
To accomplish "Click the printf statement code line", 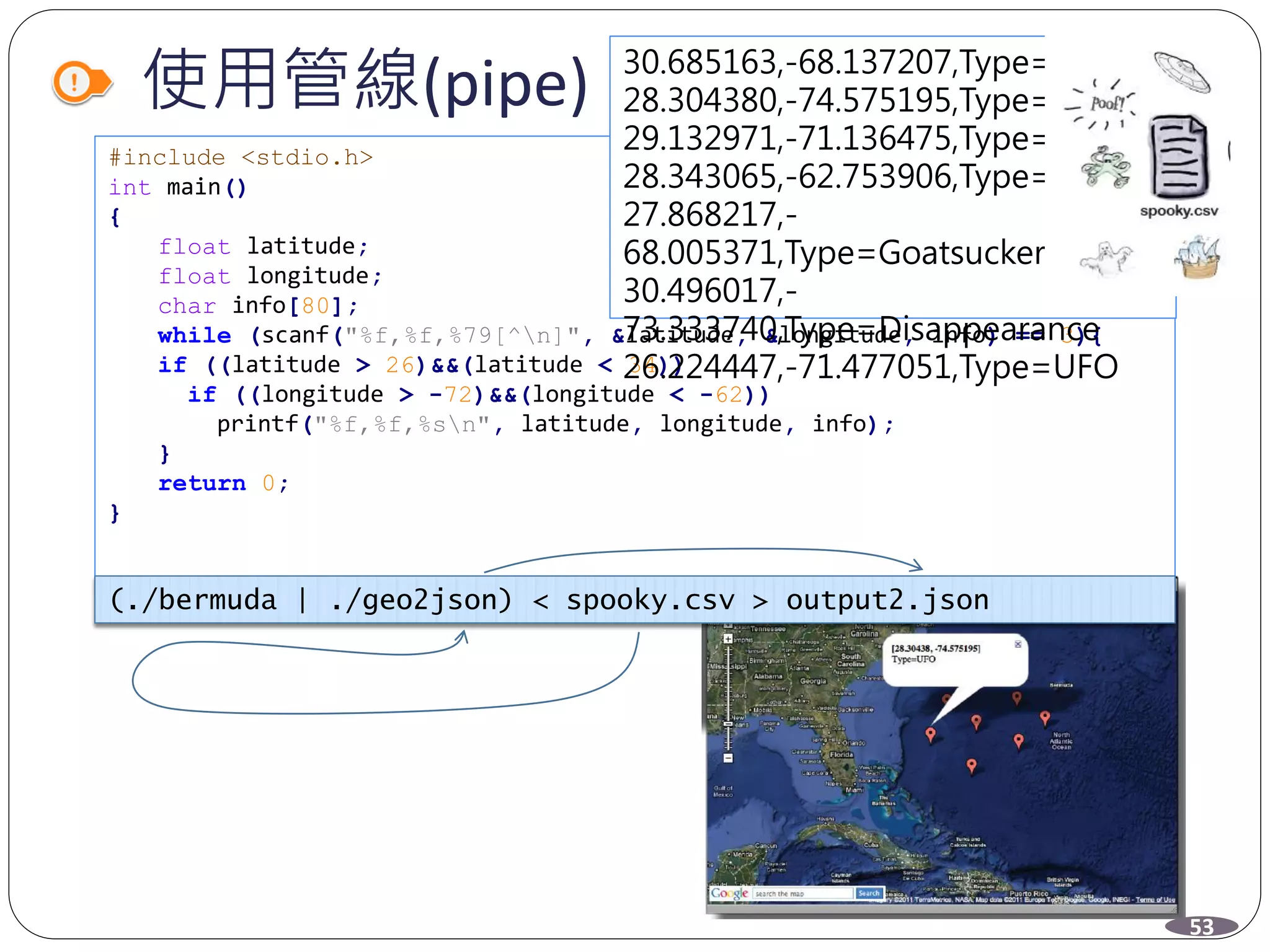I will click(x=556, y=424).
